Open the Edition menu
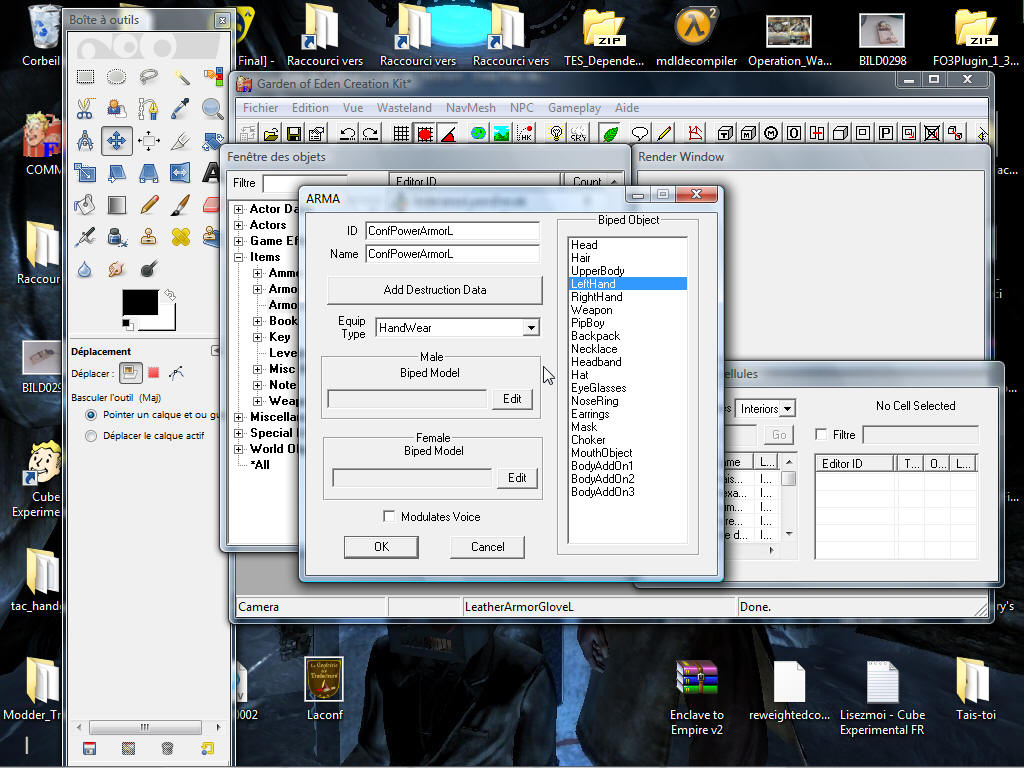 [310, 108]
